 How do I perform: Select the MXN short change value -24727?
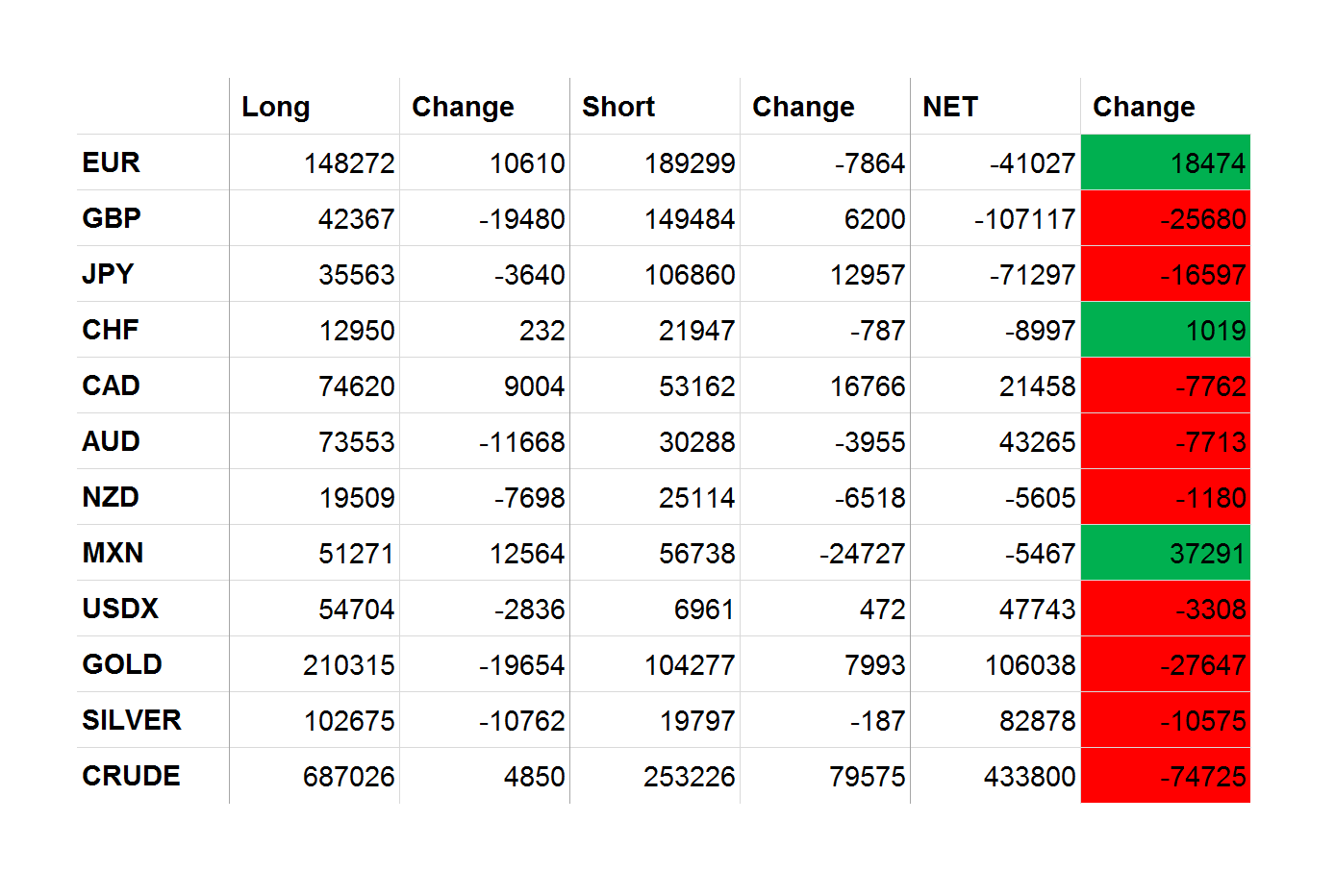coord(862,554)
